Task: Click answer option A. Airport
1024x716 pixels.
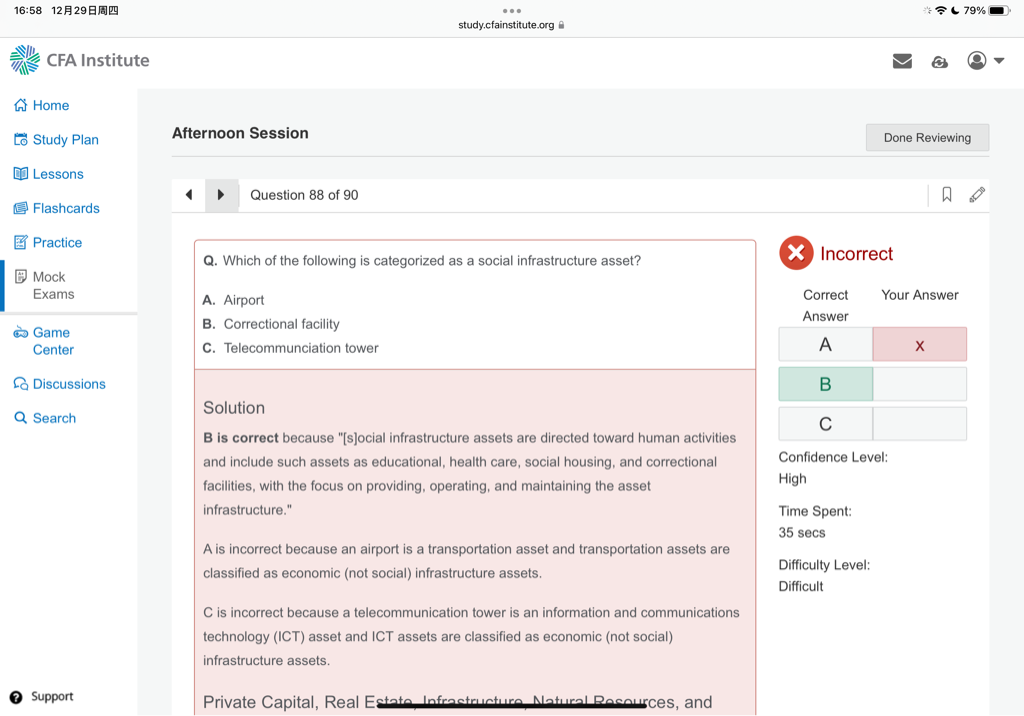Action: [x=233, y=300]
